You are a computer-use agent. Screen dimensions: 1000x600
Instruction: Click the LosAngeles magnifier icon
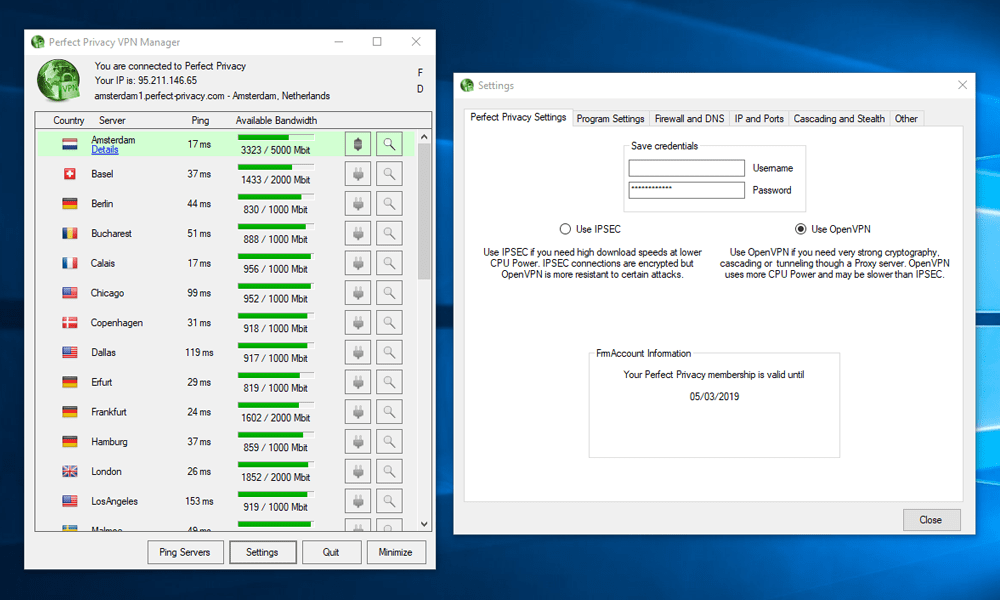coord(389,501)
